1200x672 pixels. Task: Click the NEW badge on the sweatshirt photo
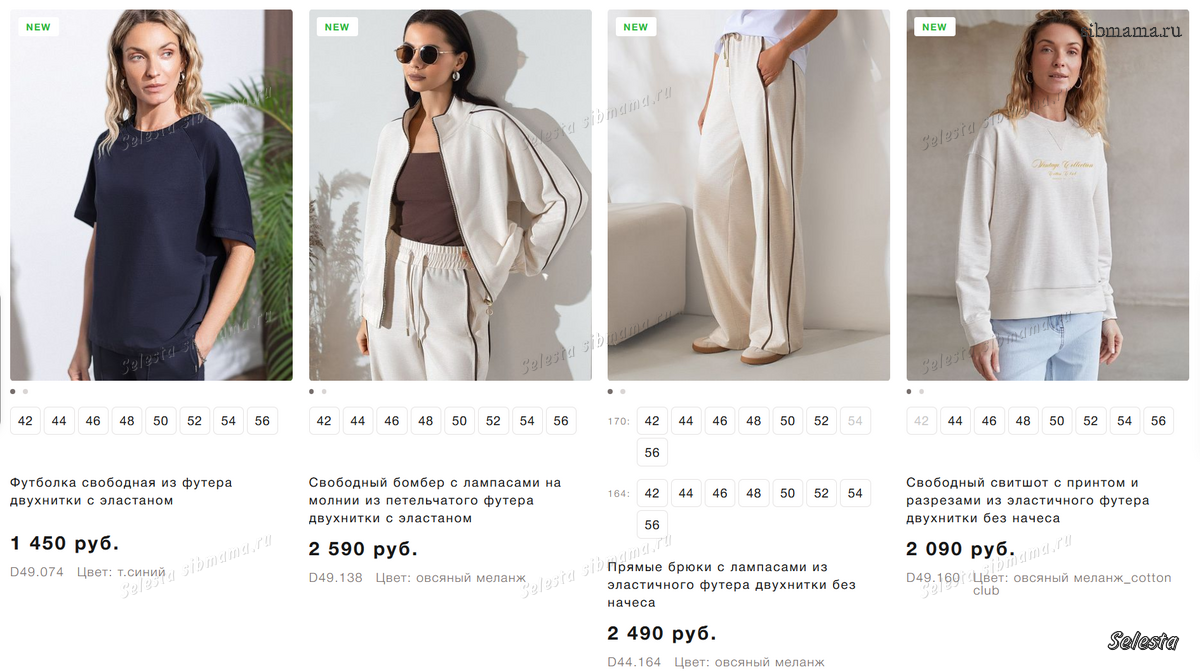[x=934, y=27]
